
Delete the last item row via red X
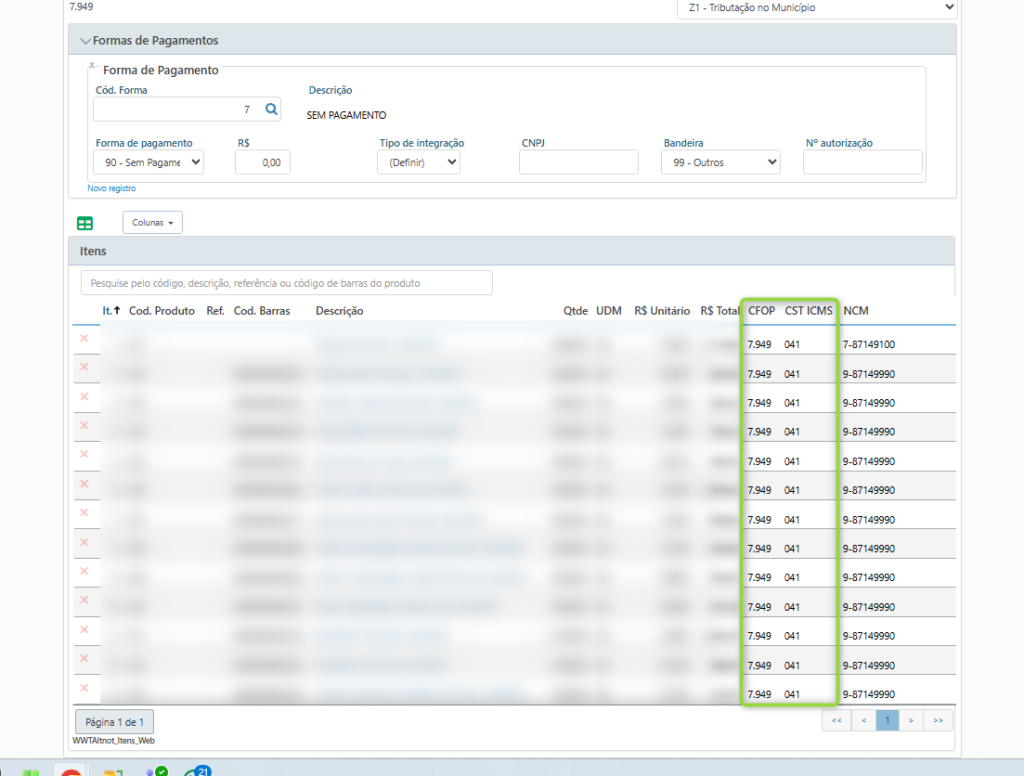[x=84, y=688]
